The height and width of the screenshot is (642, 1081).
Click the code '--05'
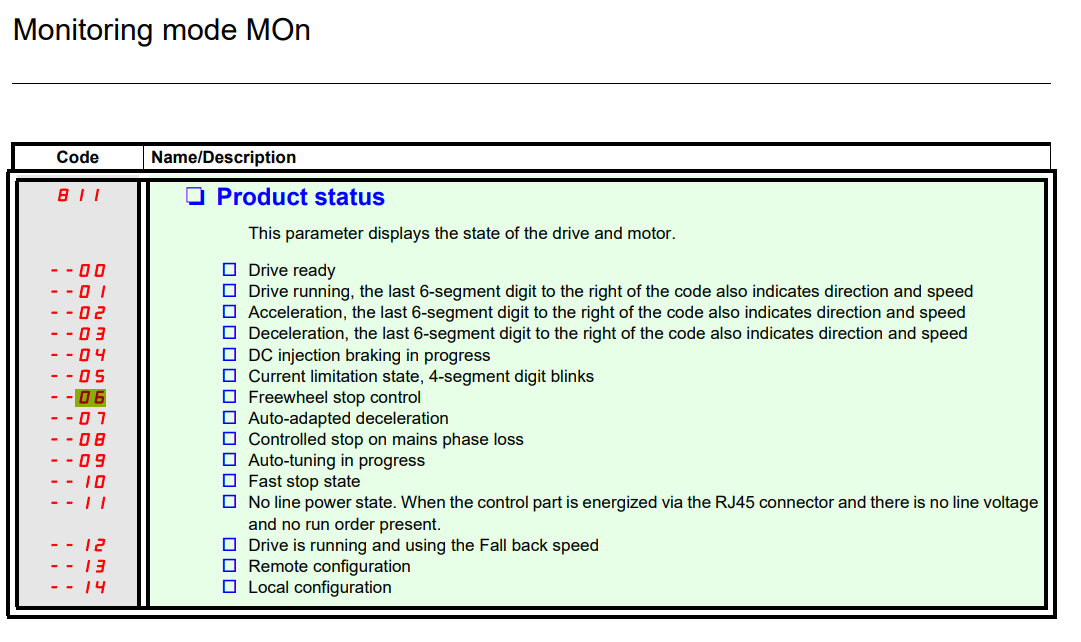click(78, 377)
